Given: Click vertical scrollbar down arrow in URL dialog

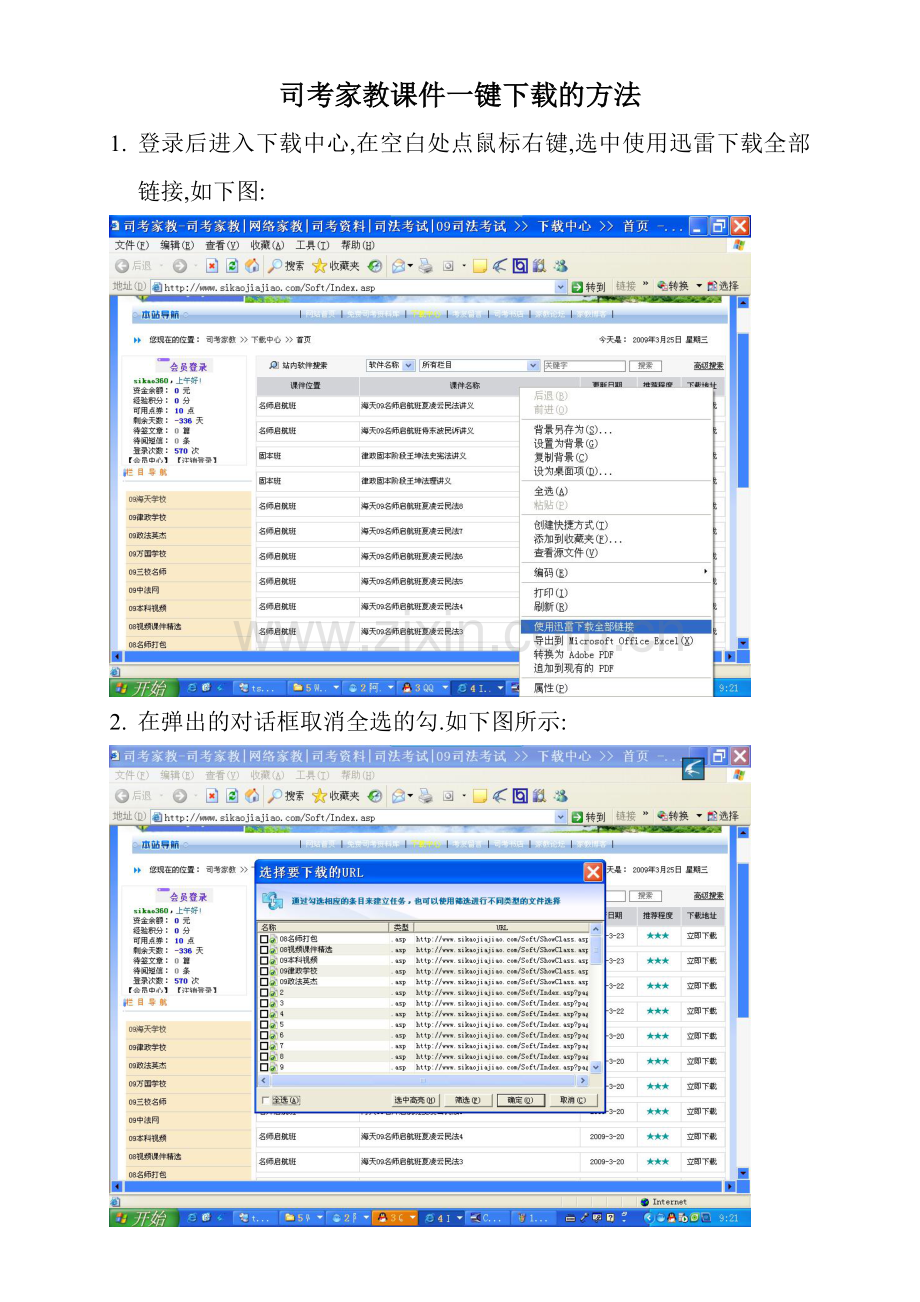Looking at the screenshot, I should tap(597, 1068).
